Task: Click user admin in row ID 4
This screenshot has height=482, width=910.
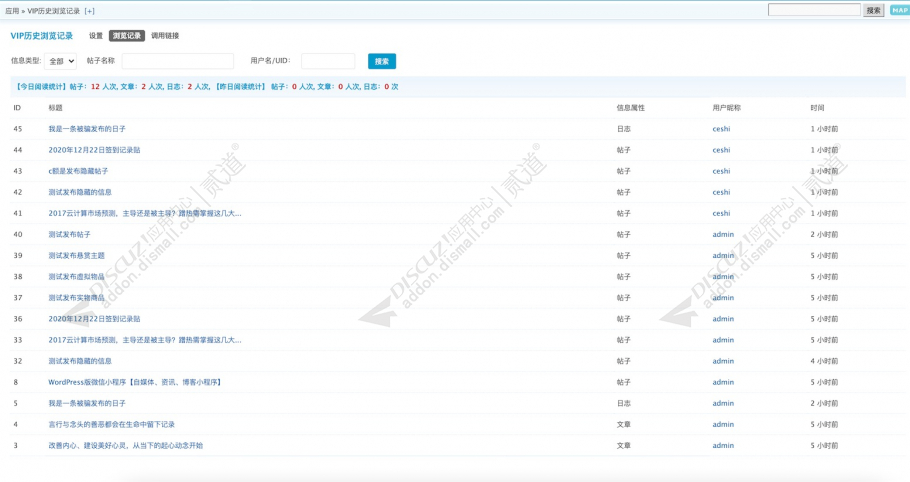Action: pos(723,425)
